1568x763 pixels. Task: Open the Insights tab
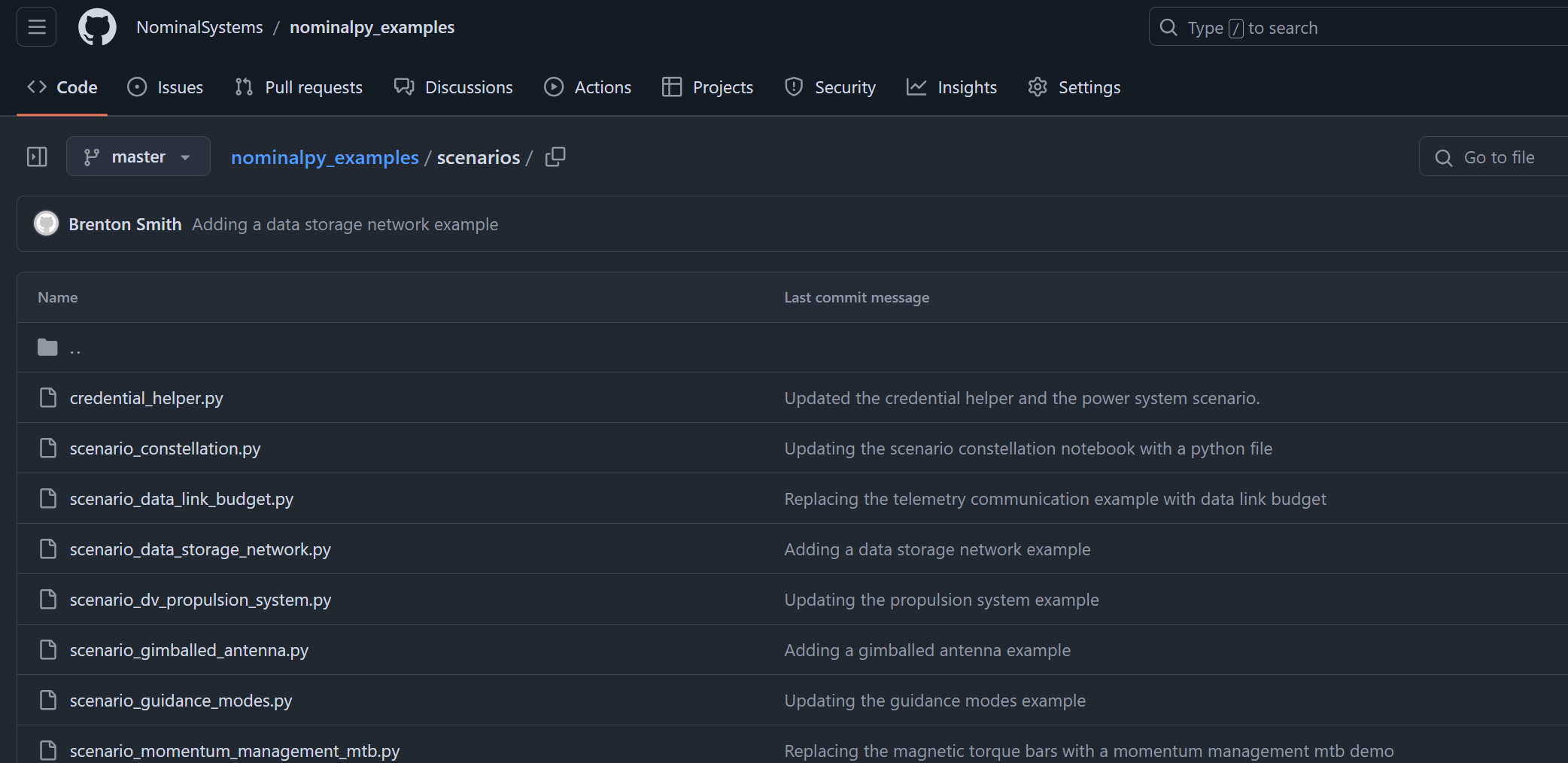[x=952, y=87]
